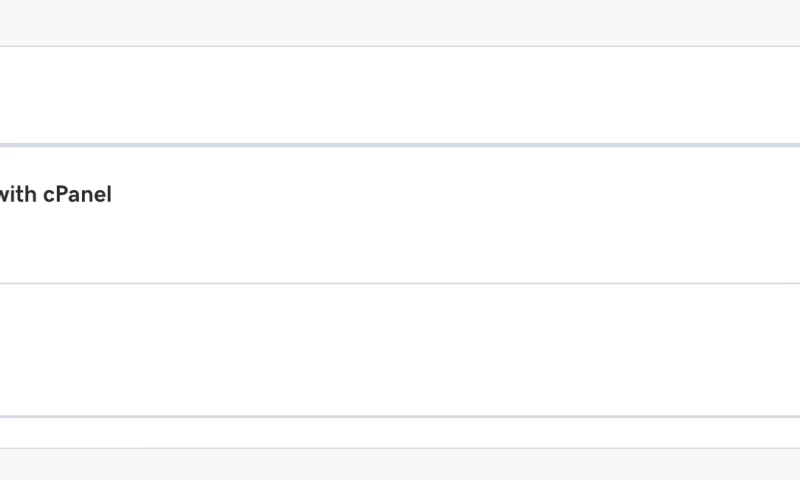Click the border line under the gray header

(400, 46)
